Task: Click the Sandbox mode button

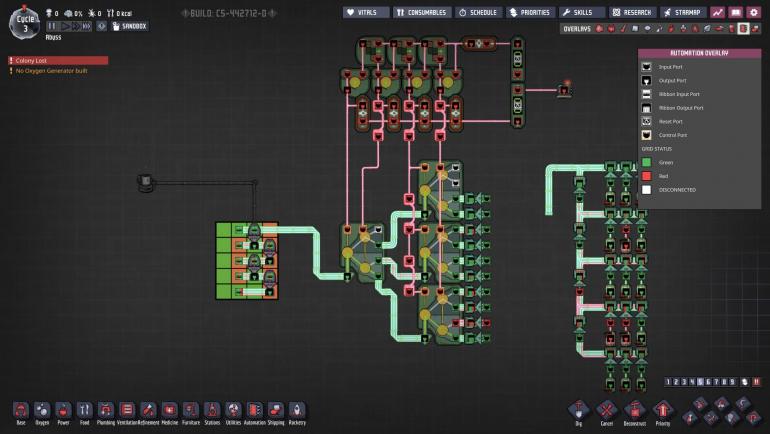Action: coord(130,26)
